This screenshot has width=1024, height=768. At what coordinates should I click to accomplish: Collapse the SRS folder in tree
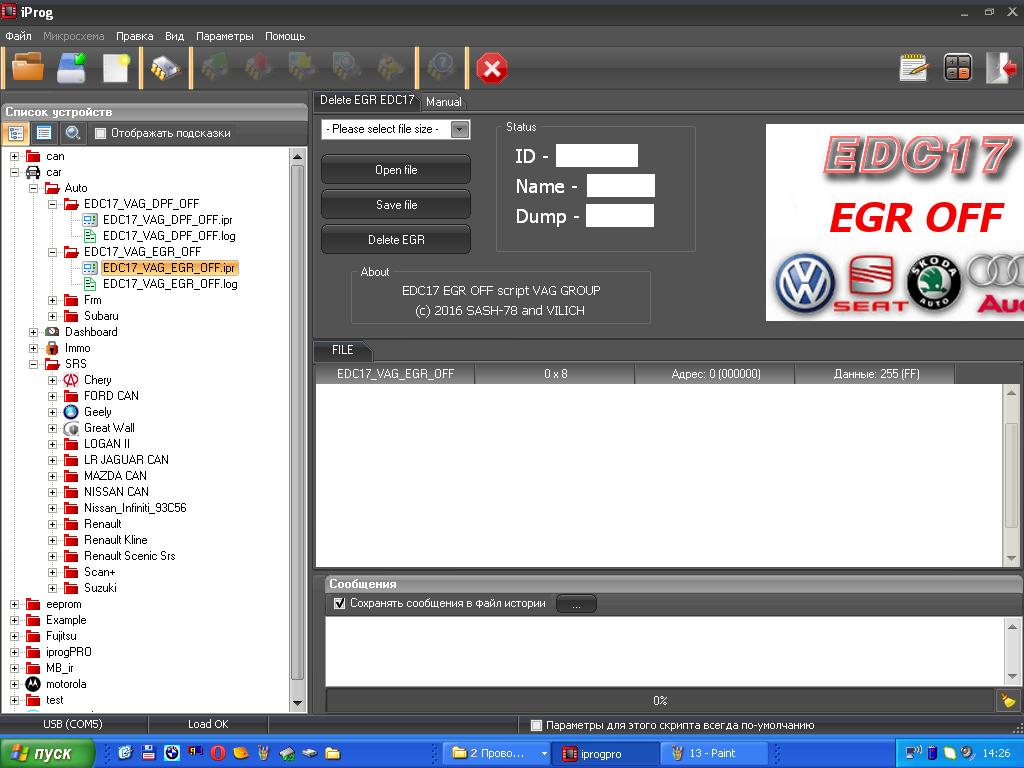(x=33, y=364)
